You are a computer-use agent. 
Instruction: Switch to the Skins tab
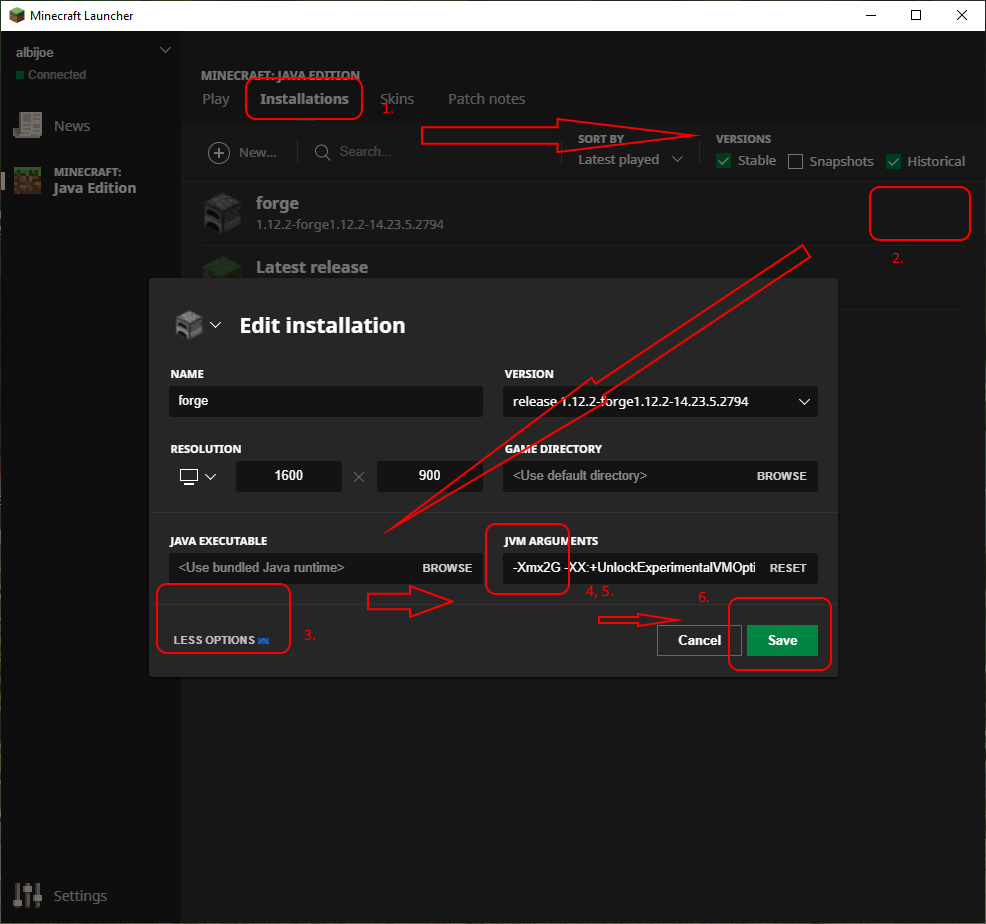pyautogui.click(x=397, y=99)
